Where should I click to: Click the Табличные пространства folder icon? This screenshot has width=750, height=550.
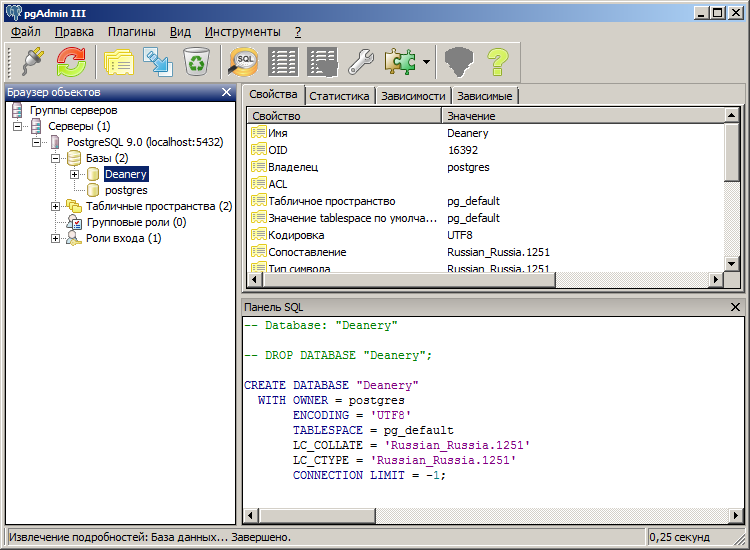(x=74, y=207)
